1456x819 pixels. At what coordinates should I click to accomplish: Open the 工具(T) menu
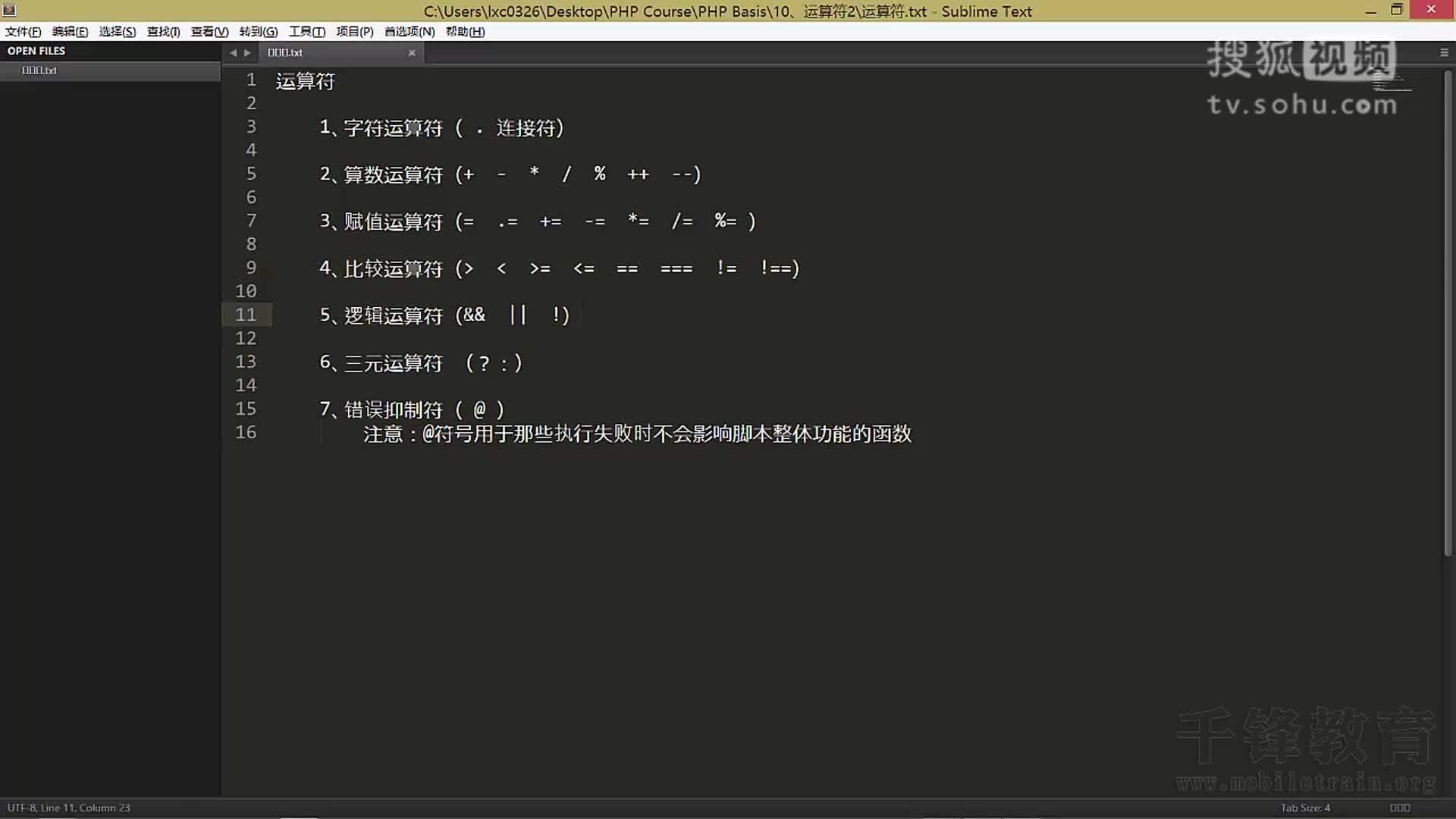coord(307,32)
